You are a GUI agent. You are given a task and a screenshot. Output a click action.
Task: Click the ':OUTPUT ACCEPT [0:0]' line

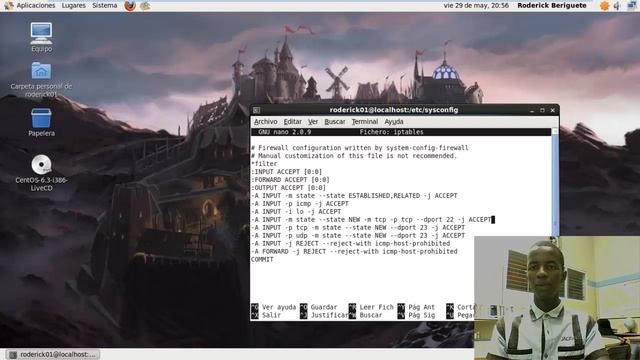click(x=289, y=188)
